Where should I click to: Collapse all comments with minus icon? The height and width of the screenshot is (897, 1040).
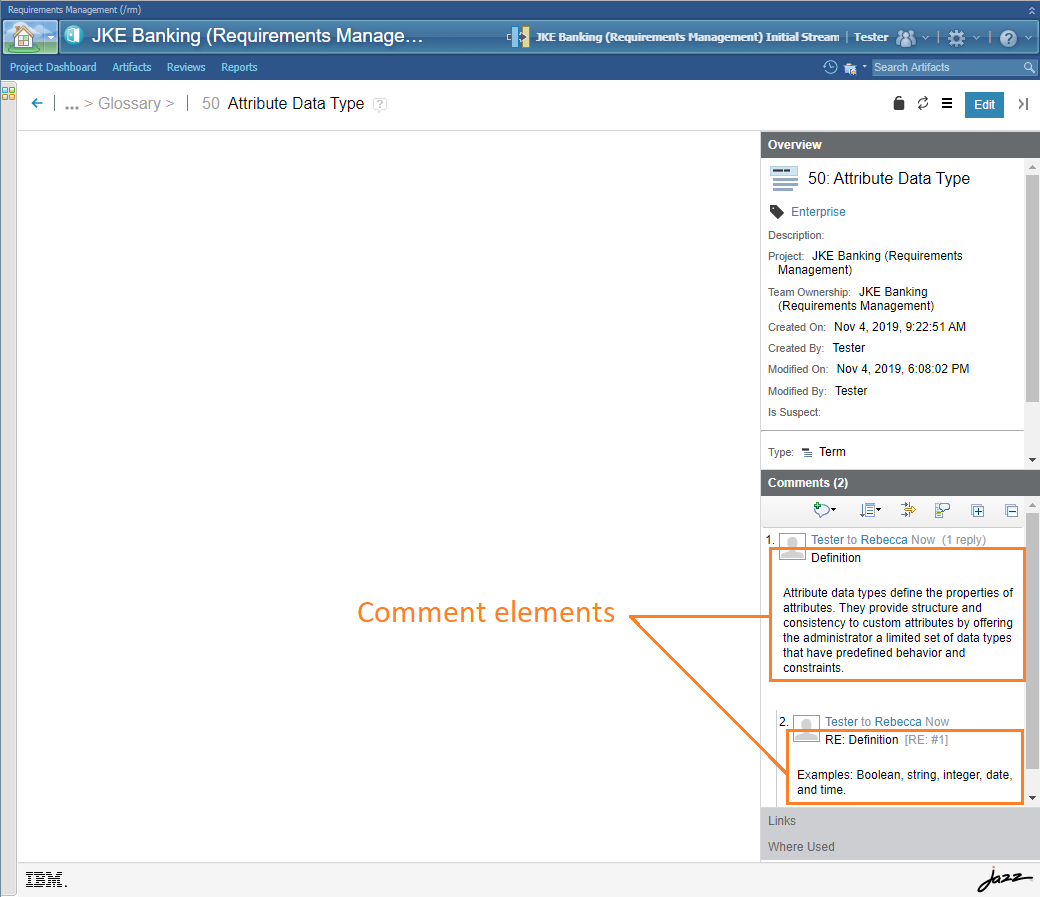pyautogui.click(x=1011, y=510)
